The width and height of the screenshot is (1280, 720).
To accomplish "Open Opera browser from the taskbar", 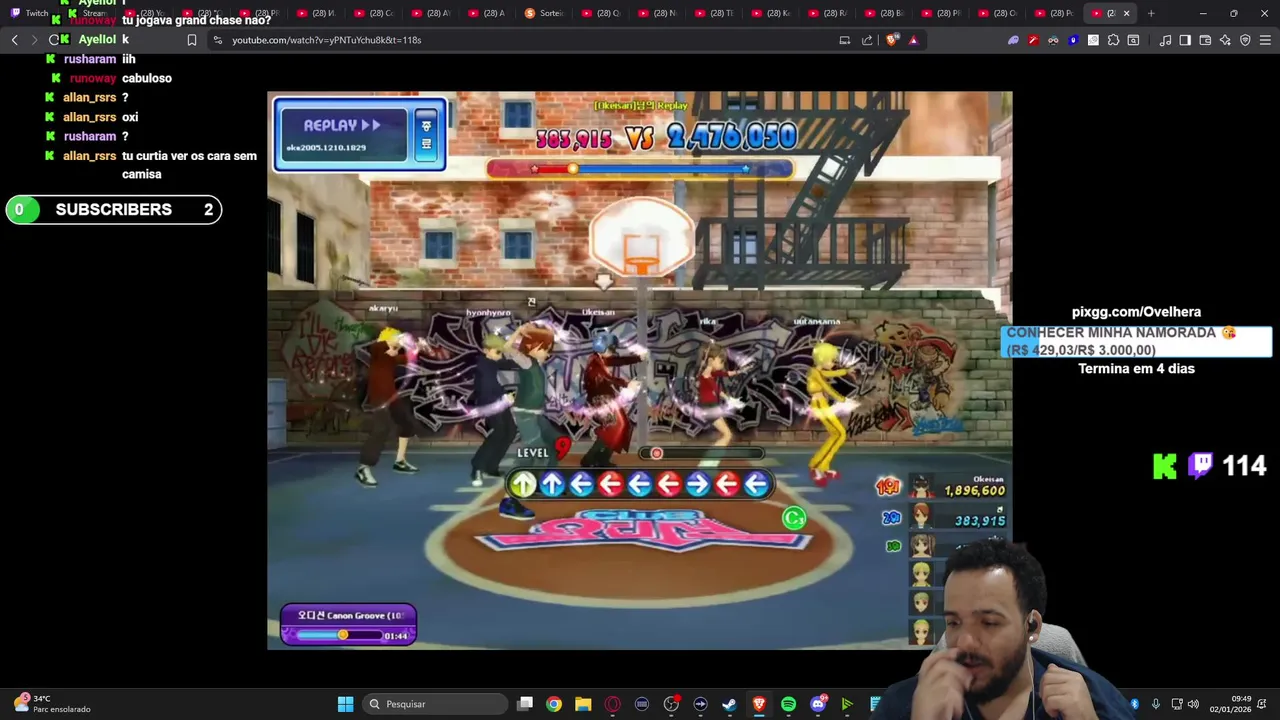I will point(612,704).
